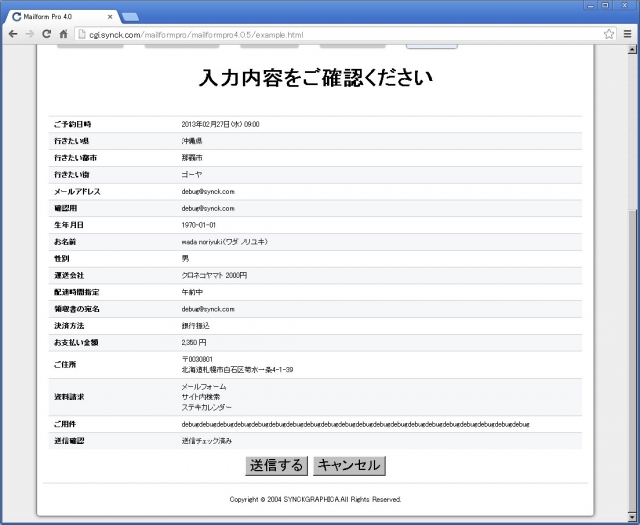Click the browser Forward arrow
This screenshot has width=640, height=525.
pos(29,33)
